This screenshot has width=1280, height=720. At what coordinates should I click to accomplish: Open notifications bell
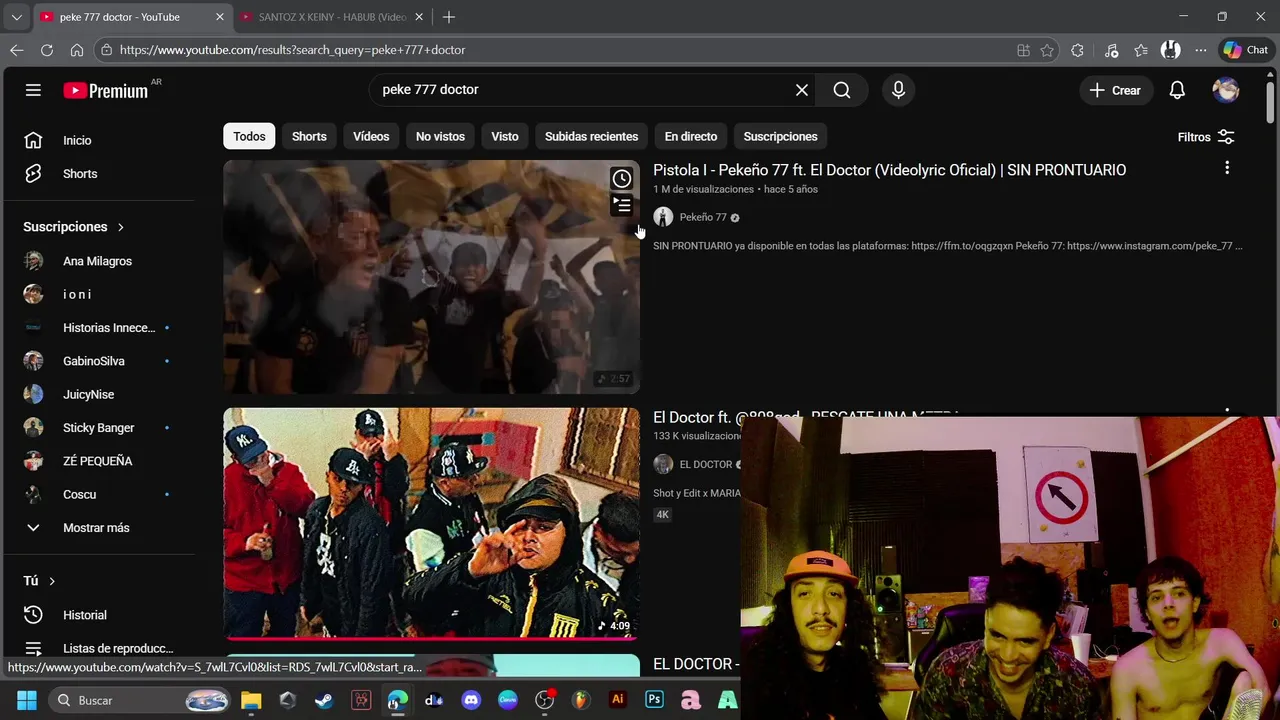(x=1177, y=90)
